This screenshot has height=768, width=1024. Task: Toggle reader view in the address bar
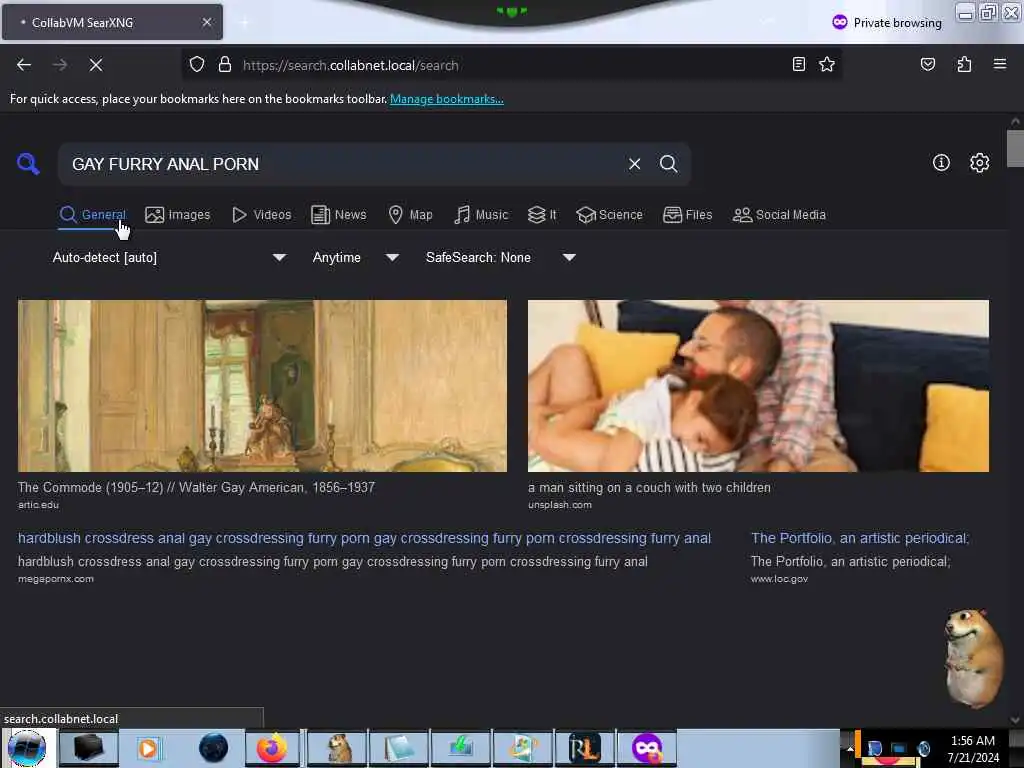(x=799, y=64)
